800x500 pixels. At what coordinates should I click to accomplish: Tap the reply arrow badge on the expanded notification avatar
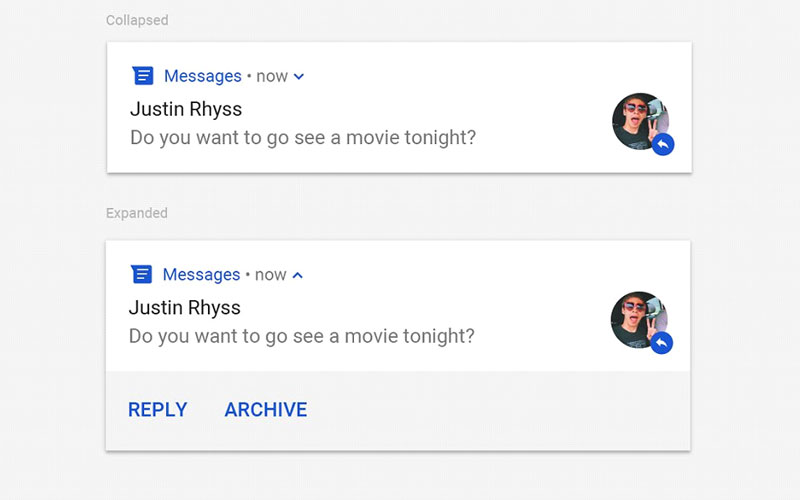pyautogui.click(x=661, y=344)
